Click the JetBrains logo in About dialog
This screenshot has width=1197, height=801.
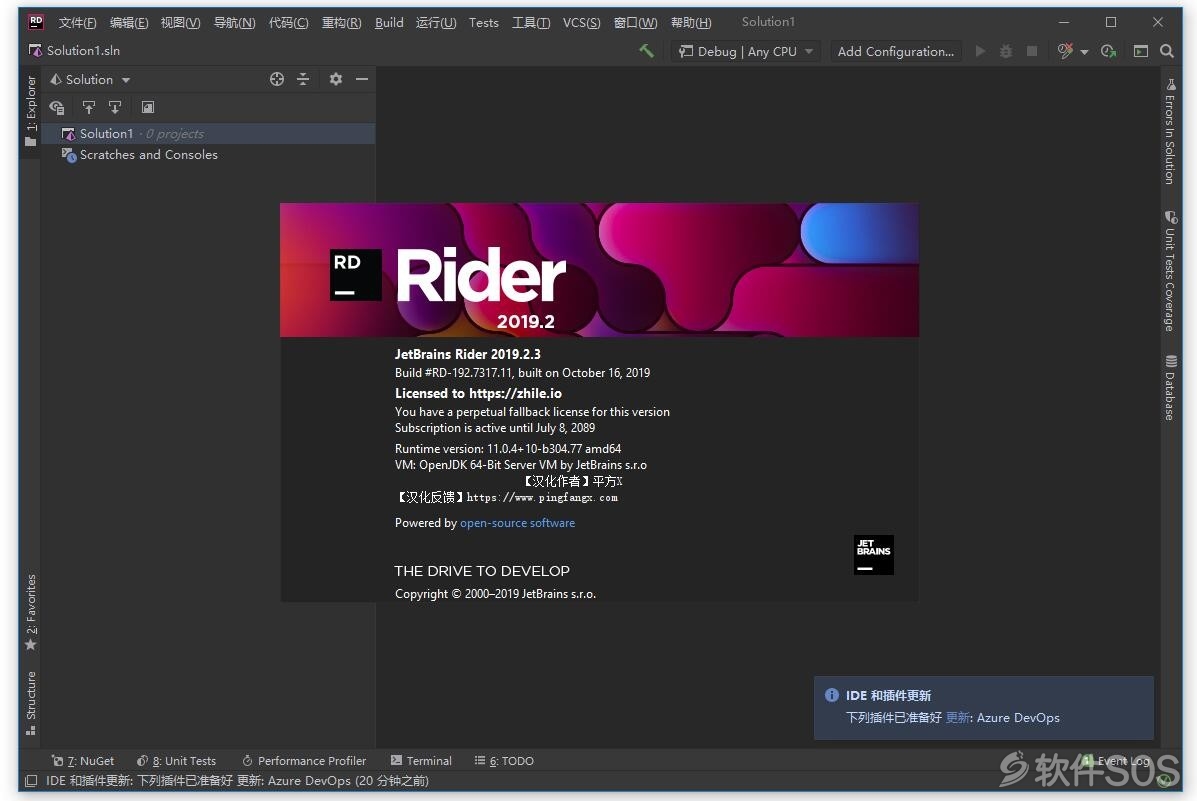[873, 555]
